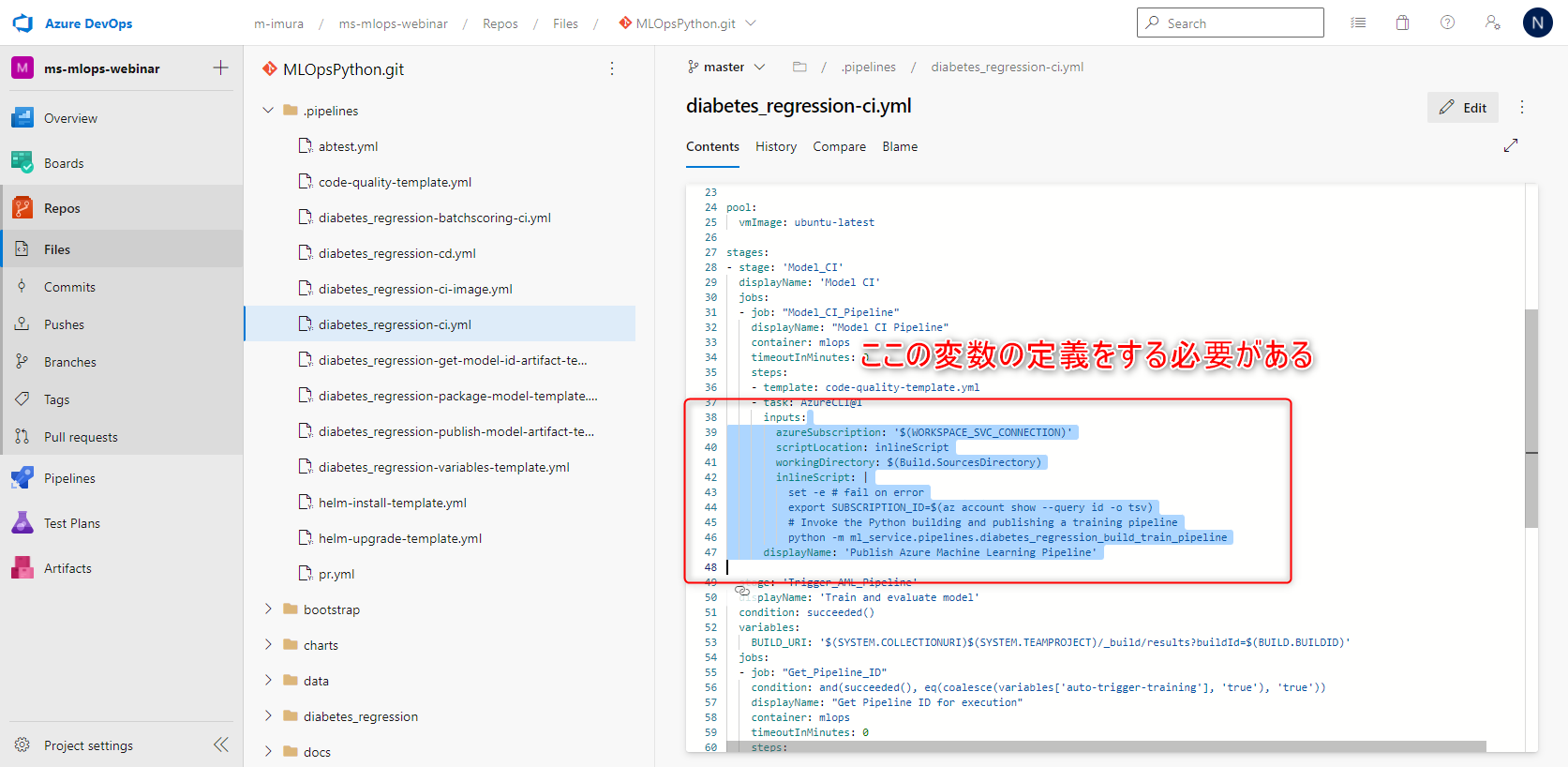Select the Tags icon
Image resolution: width=1568 pixels, height=767 pixels.
click(x=22, y=399)
